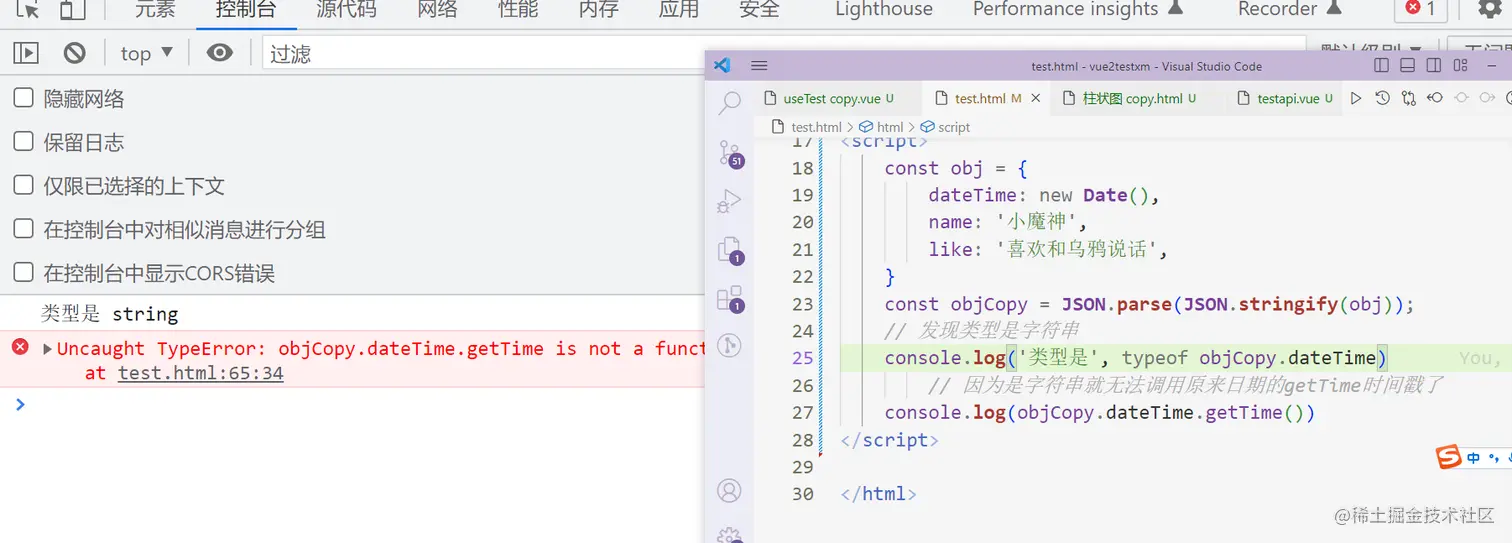The height and width of the screenshot is (543, 1512).
Task: Open Source Control view with 51 badge
Action: [730, 154]
